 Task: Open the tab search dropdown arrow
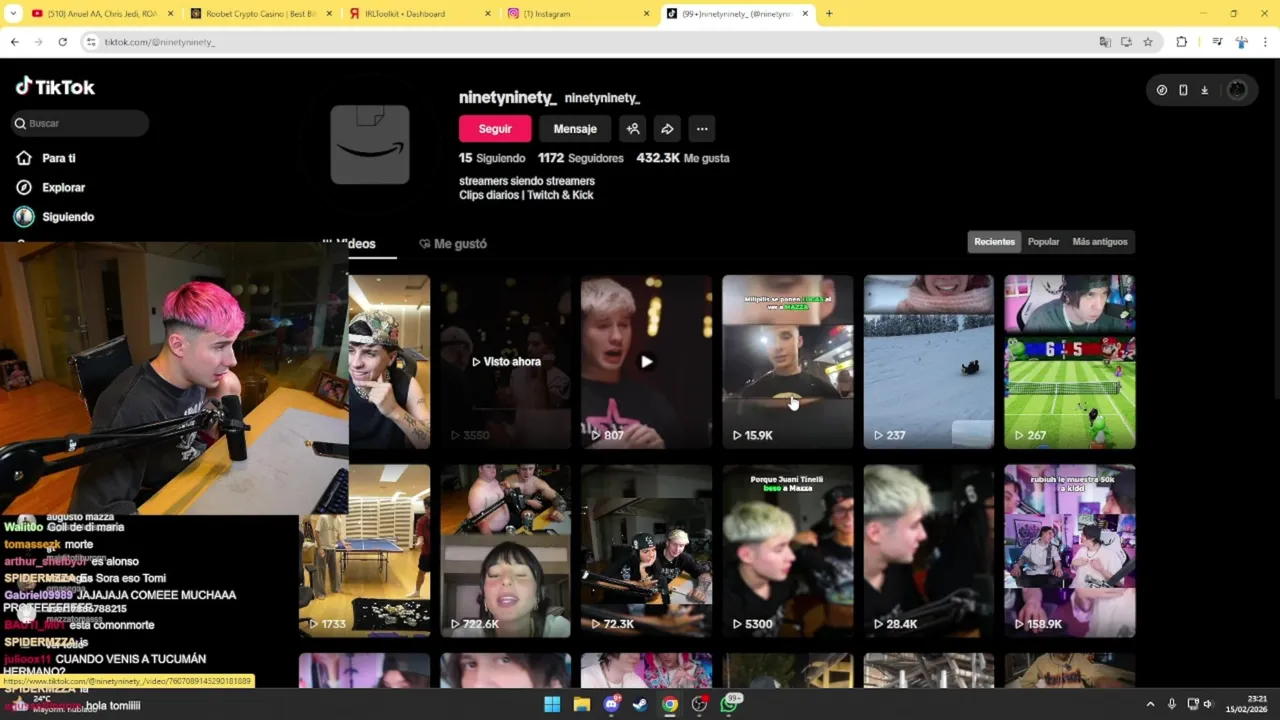[x=13, y=14]
